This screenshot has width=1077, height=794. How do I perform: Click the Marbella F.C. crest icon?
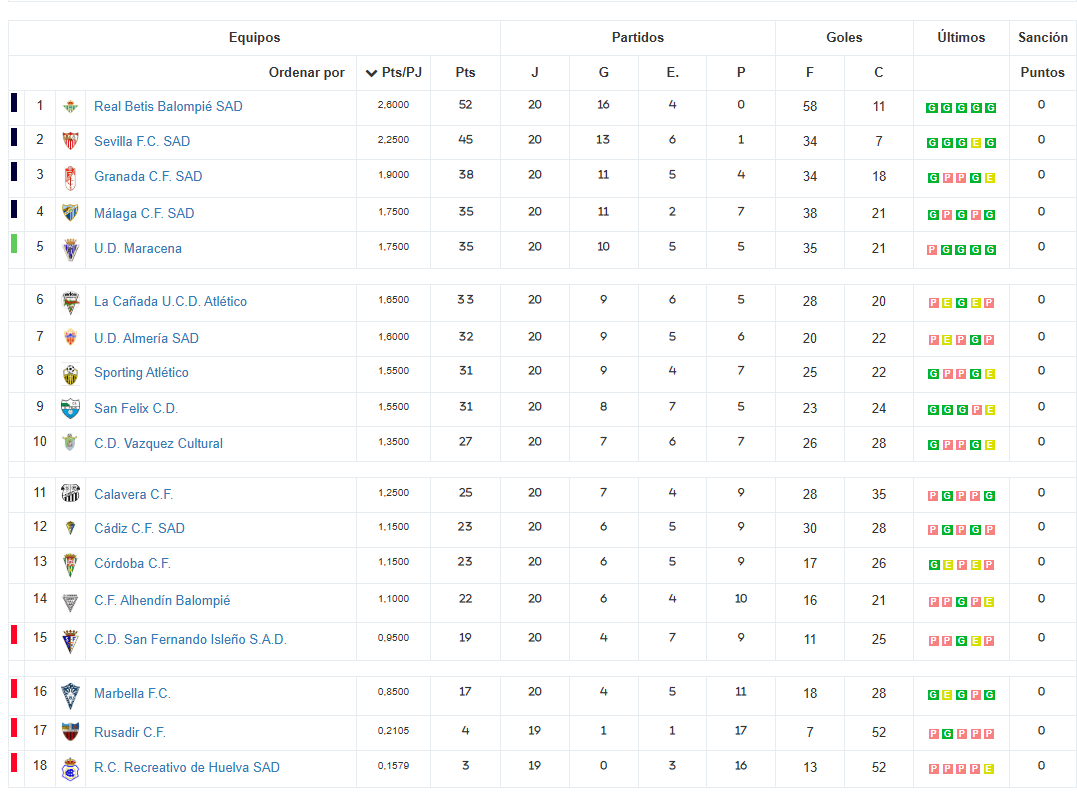pyautogui.click(x=70, y=696)
